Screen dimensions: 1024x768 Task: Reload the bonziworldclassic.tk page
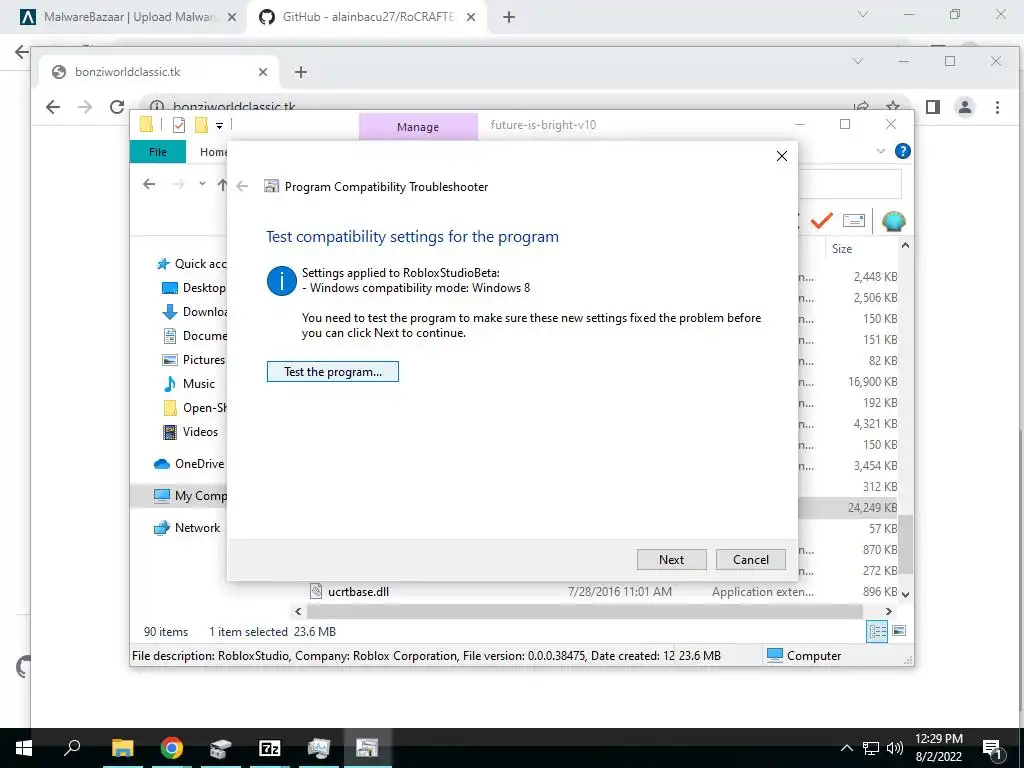(x=117, y=107)
